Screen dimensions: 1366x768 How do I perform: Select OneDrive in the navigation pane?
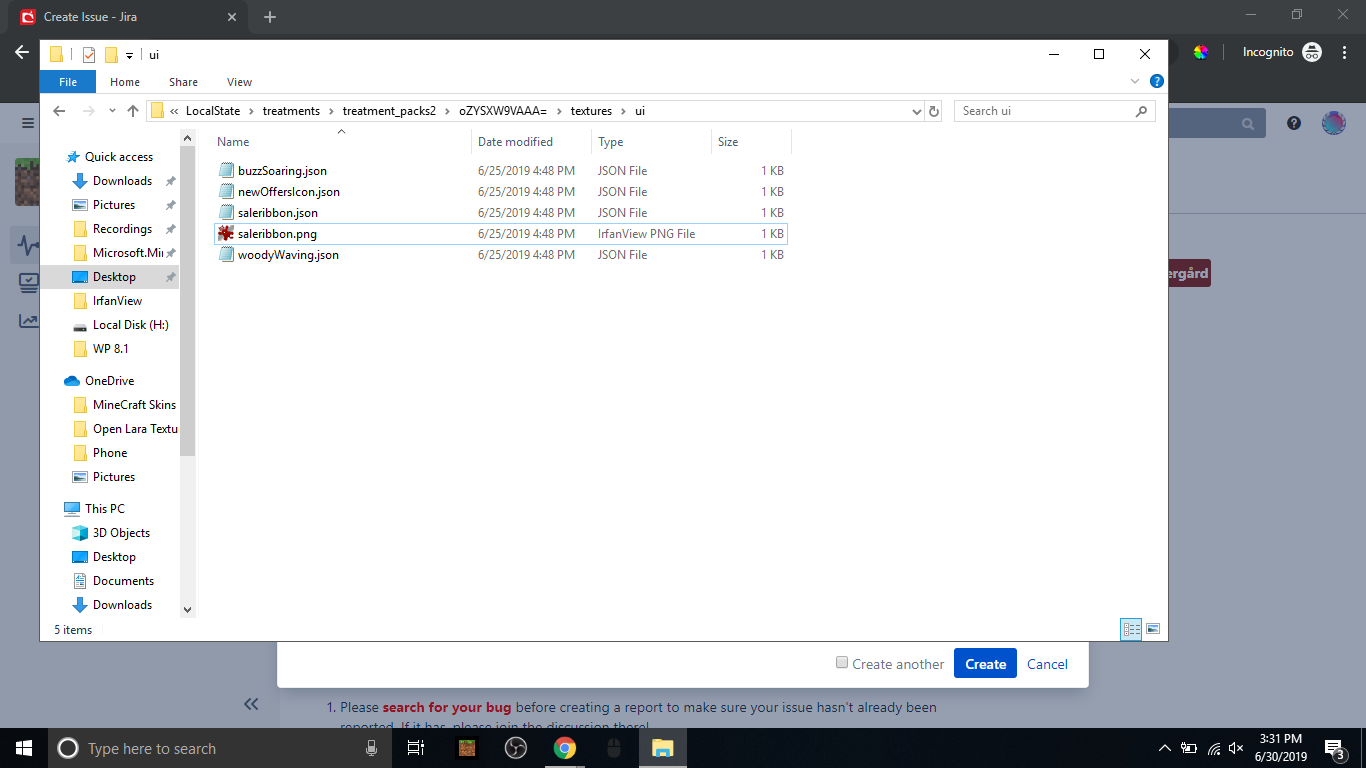109,381
